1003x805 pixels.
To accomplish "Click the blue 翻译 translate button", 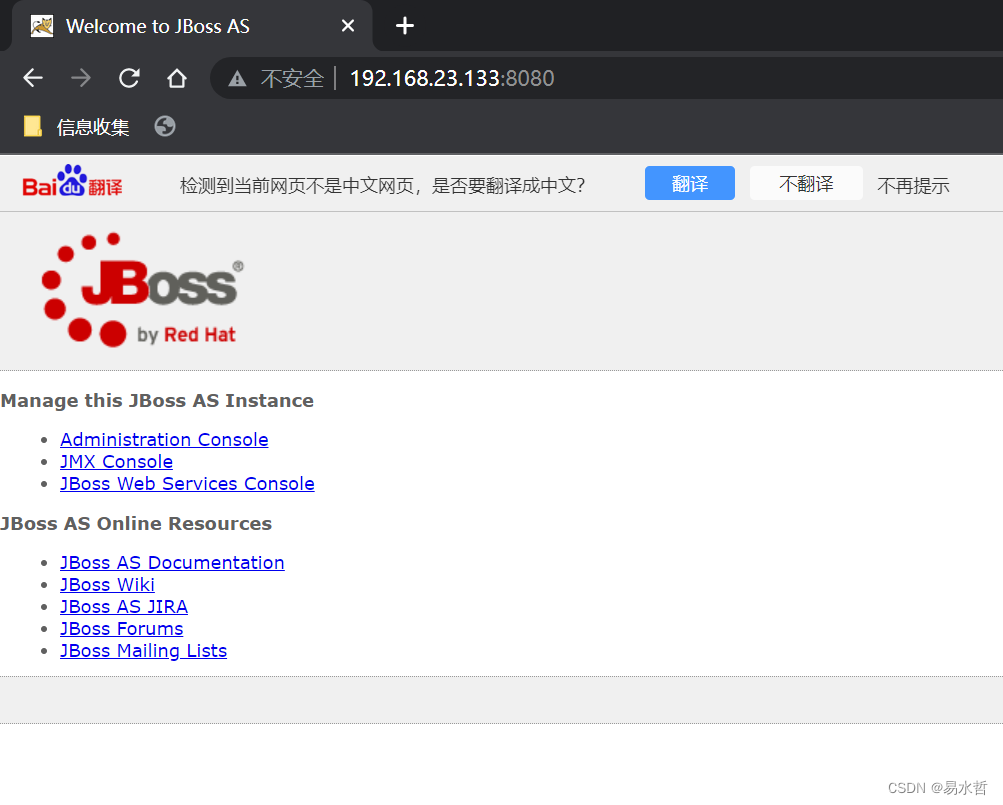I will pyautogui.click(x=690, y=183).
